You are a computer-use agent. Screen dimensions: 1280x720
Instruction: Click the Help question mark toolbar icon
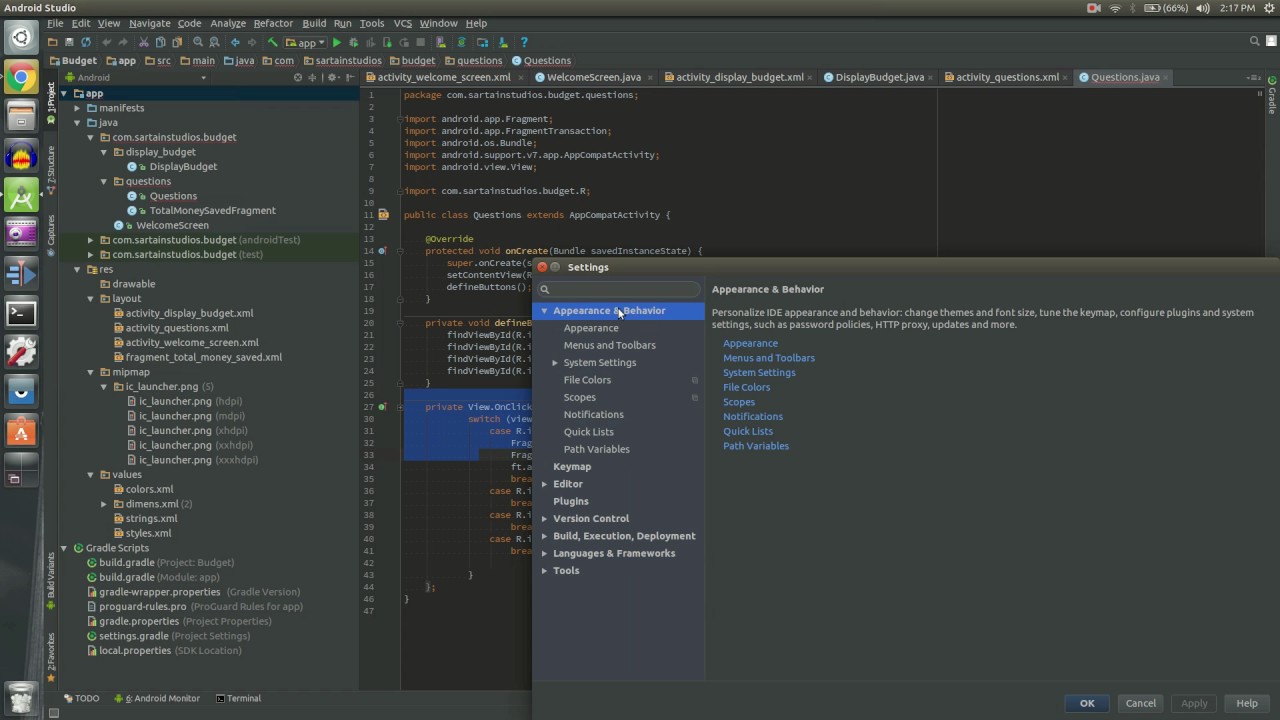click(x=524, y=42)
